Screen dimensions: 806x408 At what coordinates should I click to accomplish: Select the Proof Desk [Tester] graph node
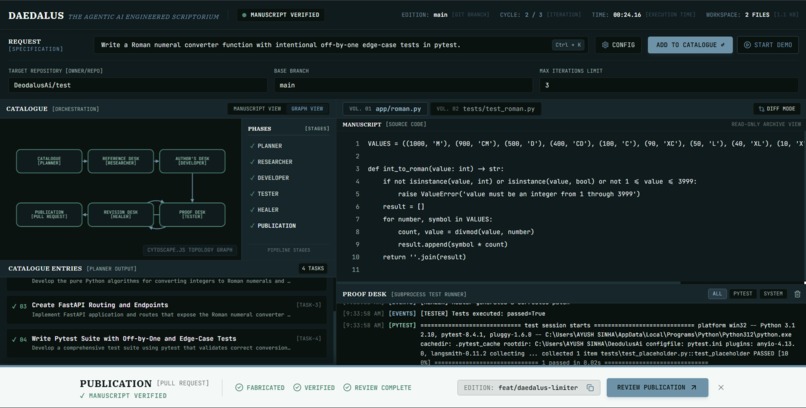(192, 214)
